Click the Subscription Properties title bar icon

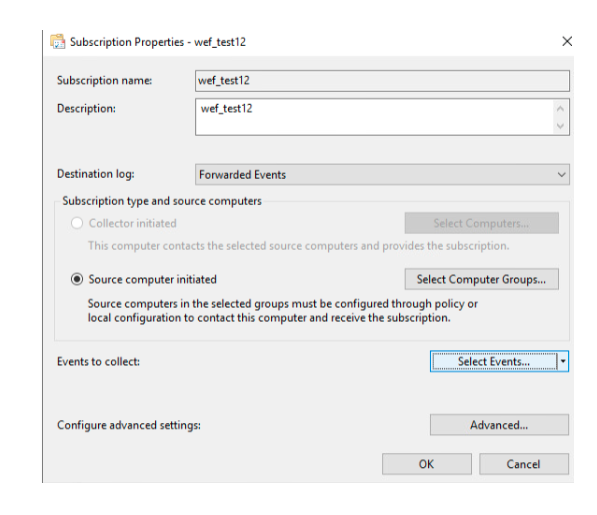(57, 41)
